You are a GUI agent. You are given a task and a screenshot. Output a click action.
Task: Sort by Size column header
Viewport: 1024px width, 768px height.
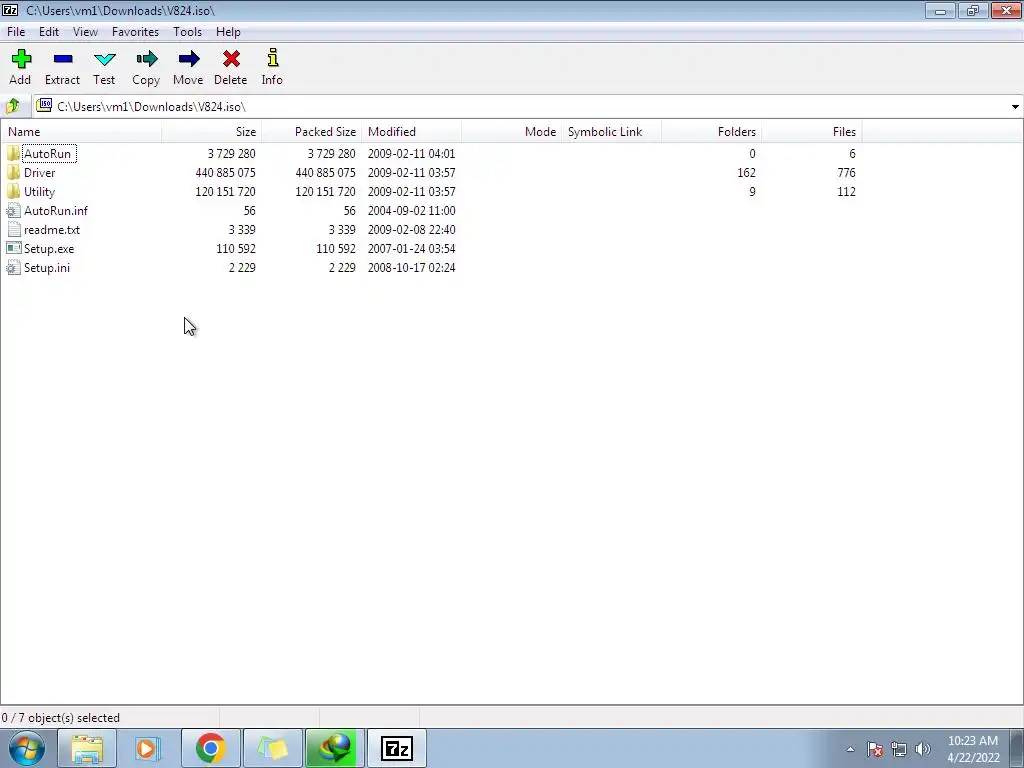212,132
